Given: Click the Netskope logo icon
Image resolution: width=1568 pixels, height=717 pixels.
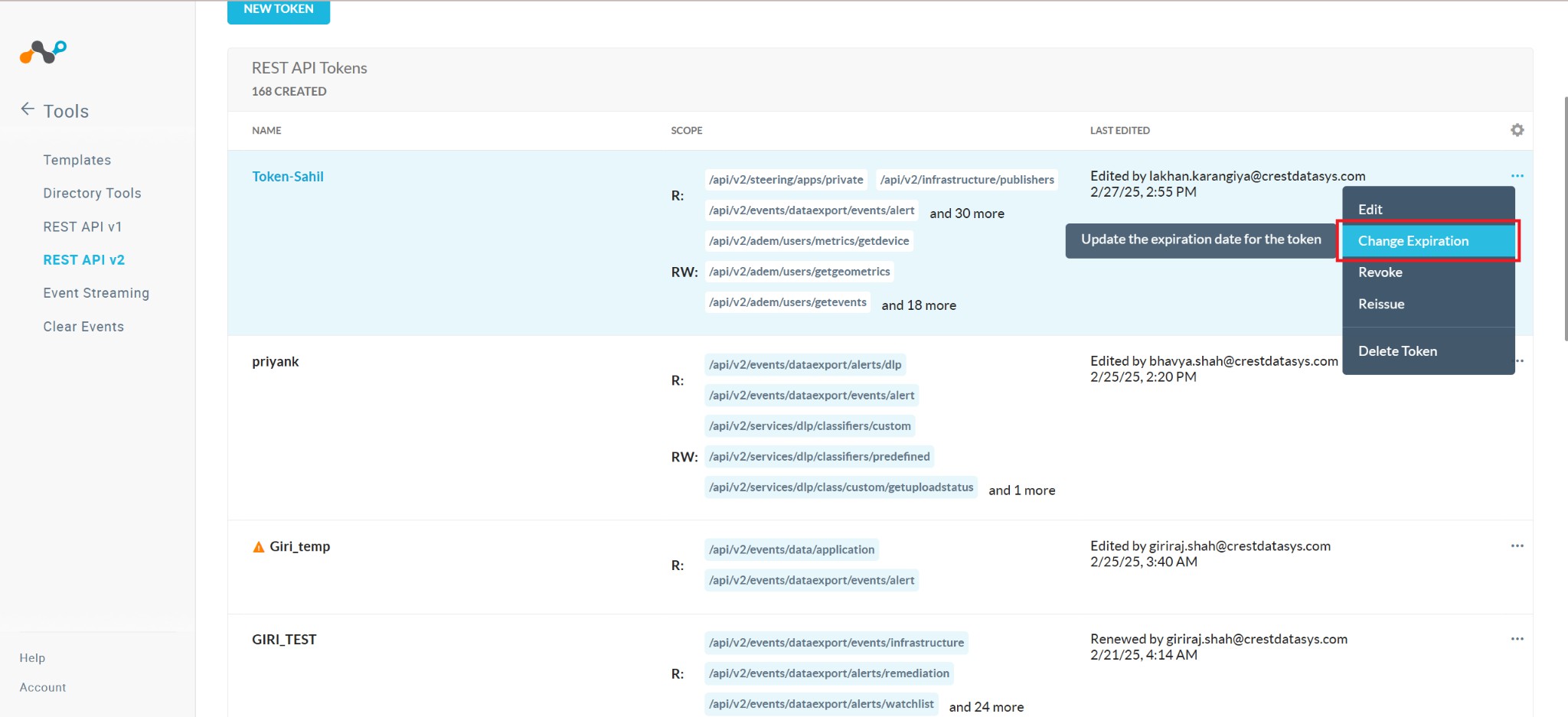Looking at the screenshot, I should click(43, 52).
